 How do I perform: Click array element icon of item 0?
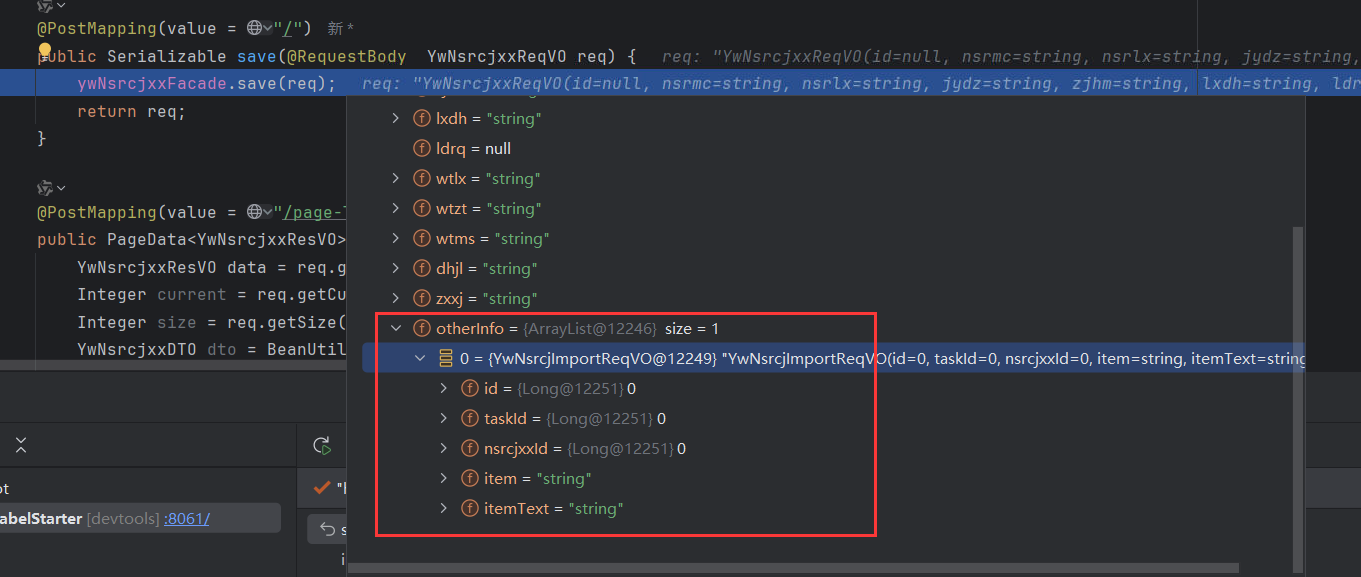tap(446, 358)
